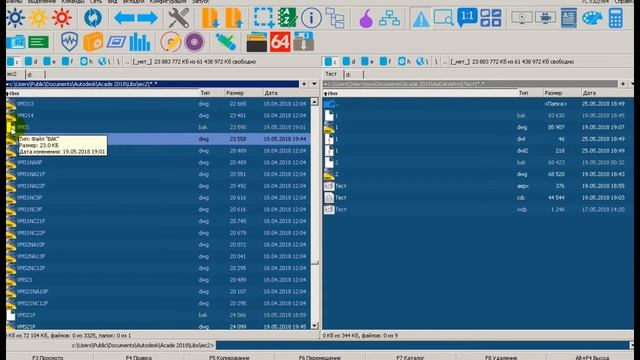
Task: Unpack files with zip up-arrow icon
Action: coord(234,18)
